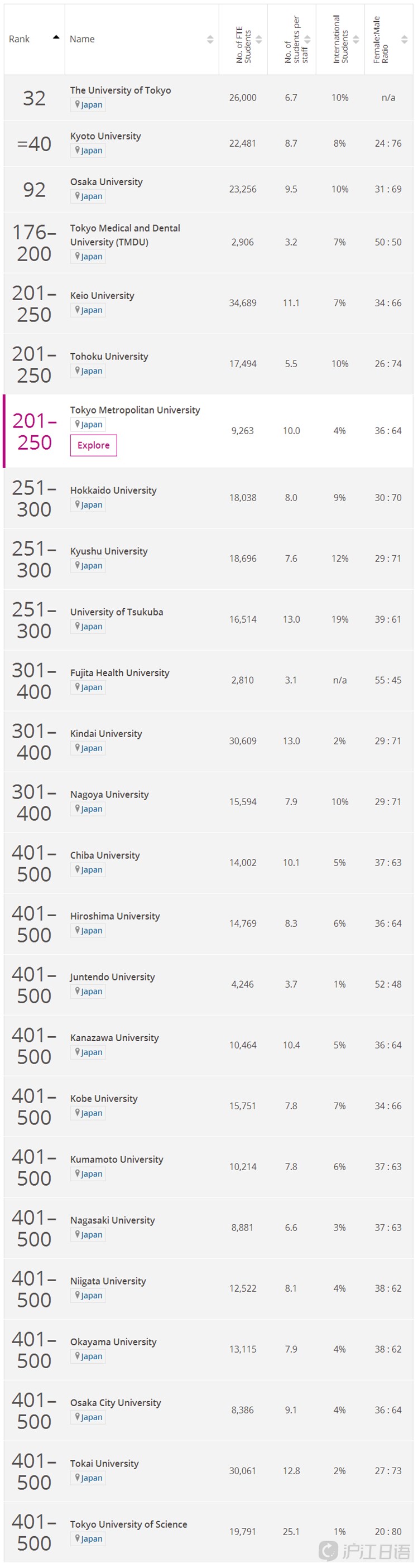Click Japan tag under Hokkaido University
This screenshot has height=1568, width=418.
point(88,504)
